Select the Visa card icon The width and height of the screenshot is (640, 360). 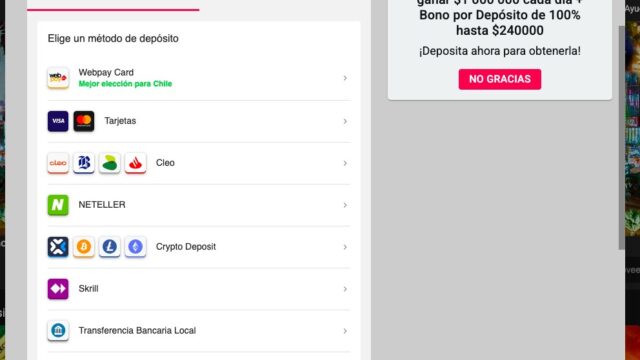pos(58,121)
